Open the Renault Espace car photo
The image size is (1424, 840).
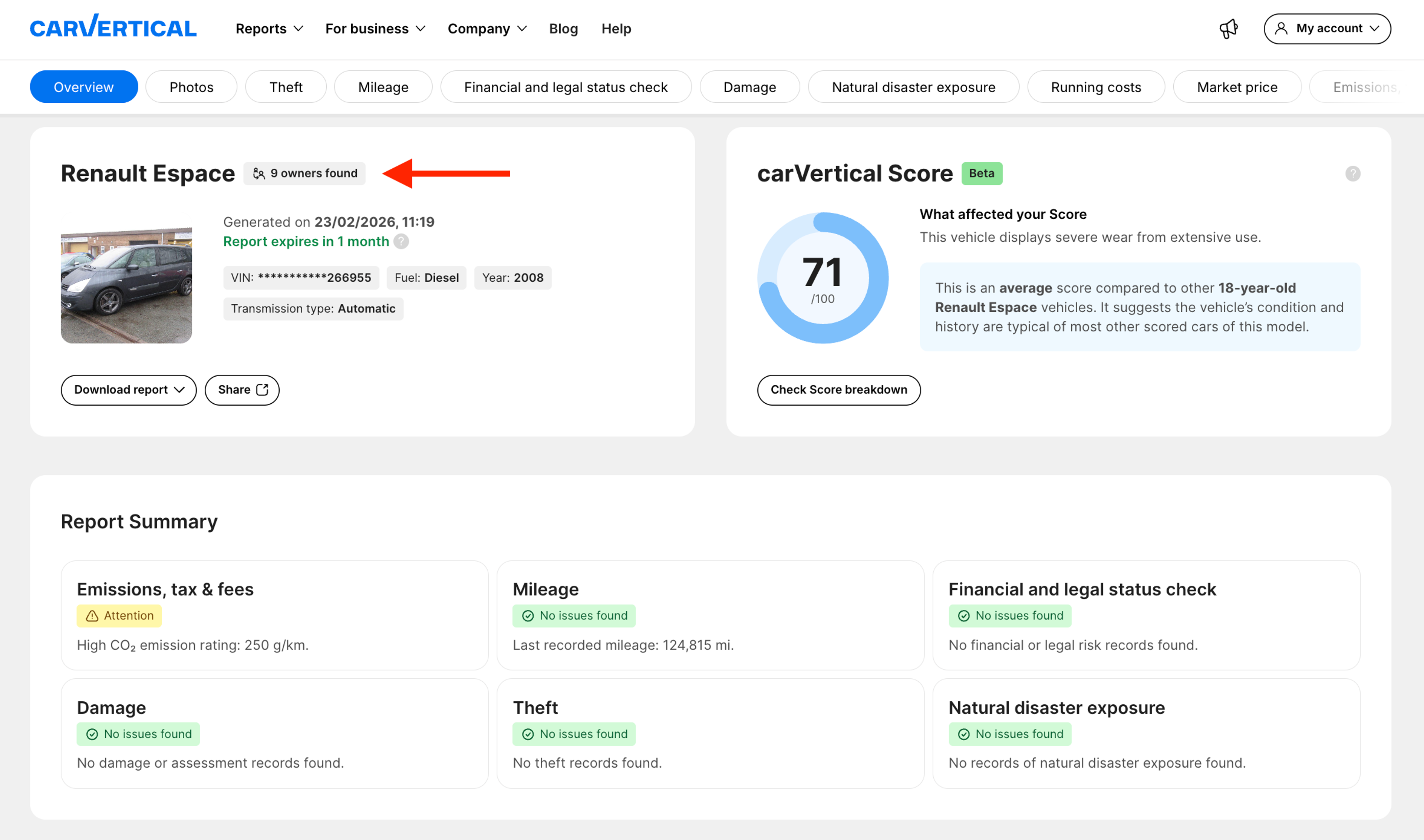click(x=126, y=278)
